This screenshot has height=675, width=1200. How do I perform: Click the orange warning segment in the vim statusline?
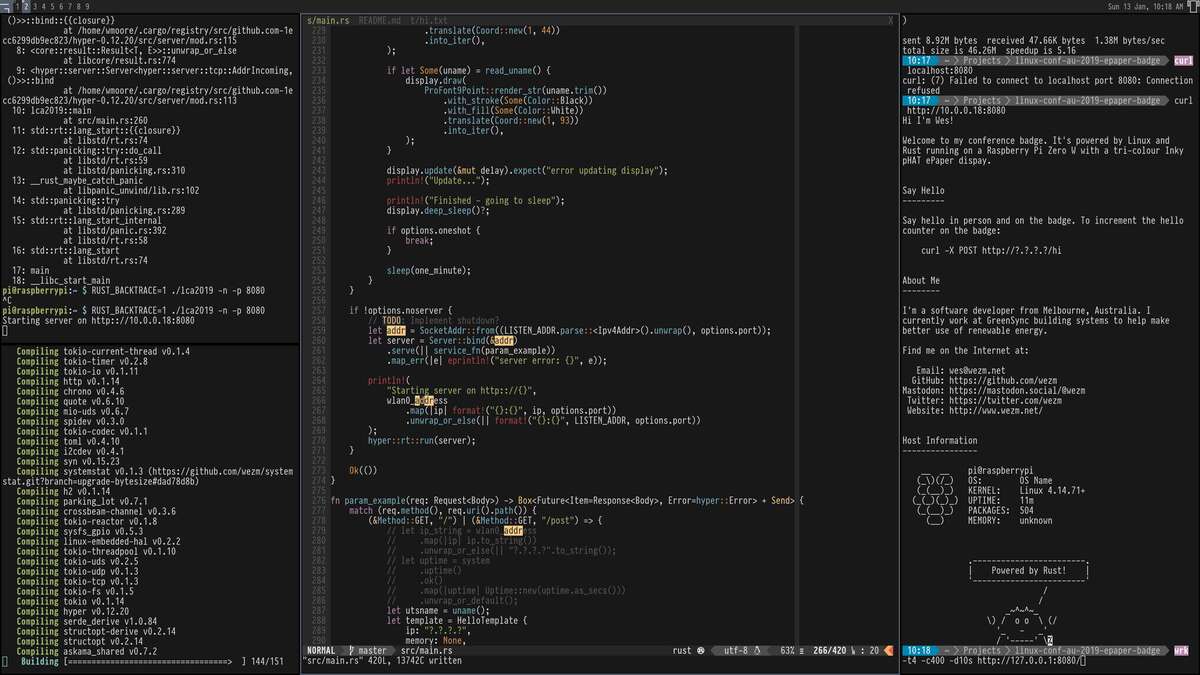[x=890, y=650]
